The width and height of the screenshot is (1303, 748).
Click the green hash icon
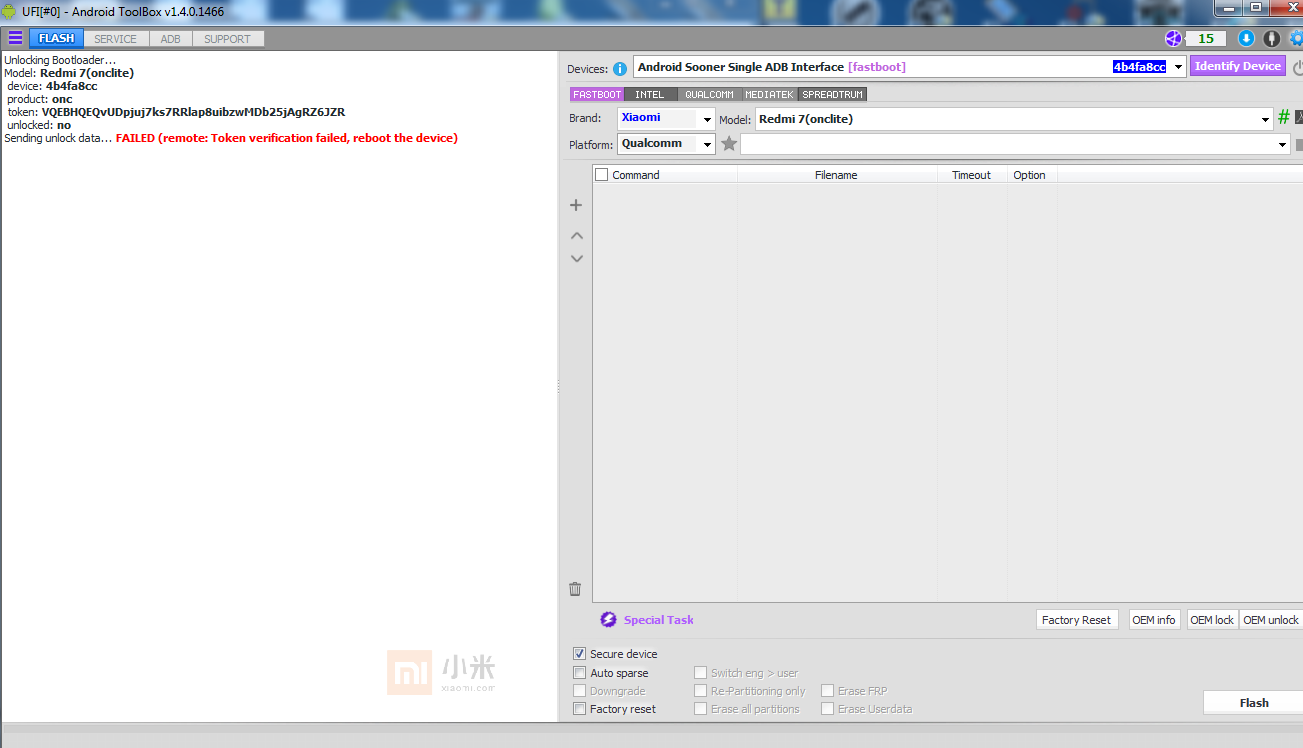tap(1284, 117)
